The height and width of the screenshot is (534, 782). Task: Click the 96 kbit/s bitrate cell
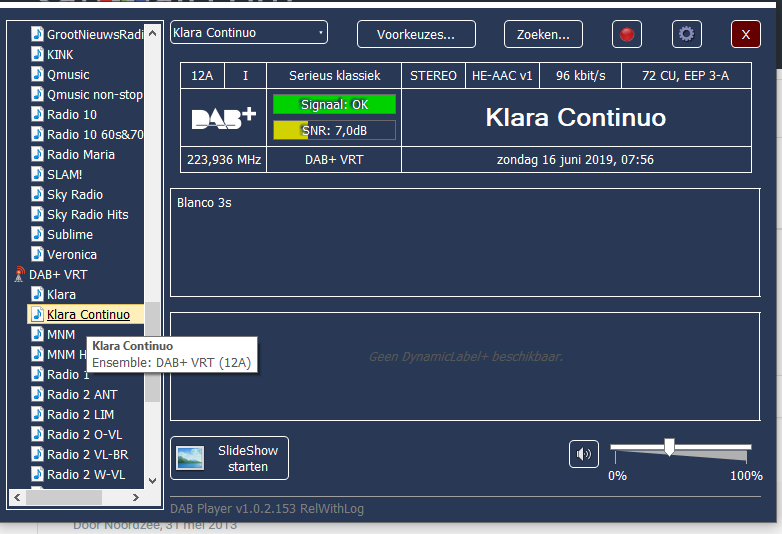[581, 75]
